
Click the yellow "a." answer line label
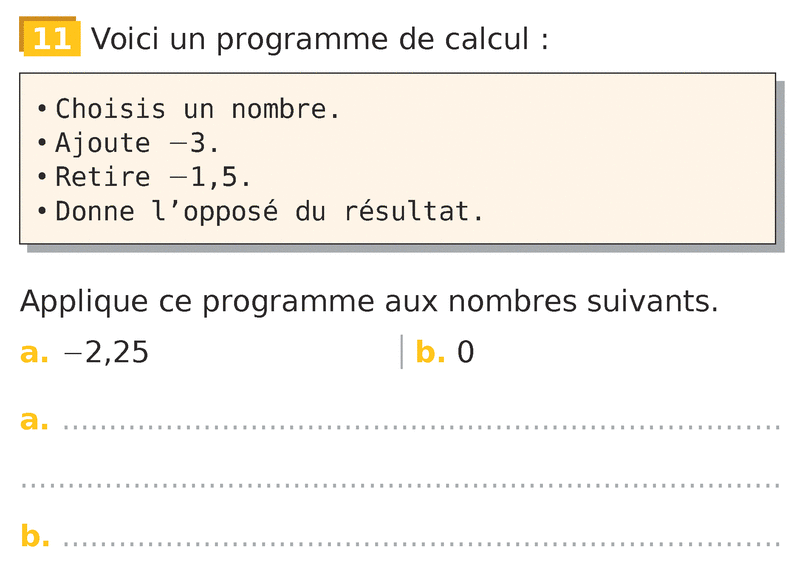34,421
